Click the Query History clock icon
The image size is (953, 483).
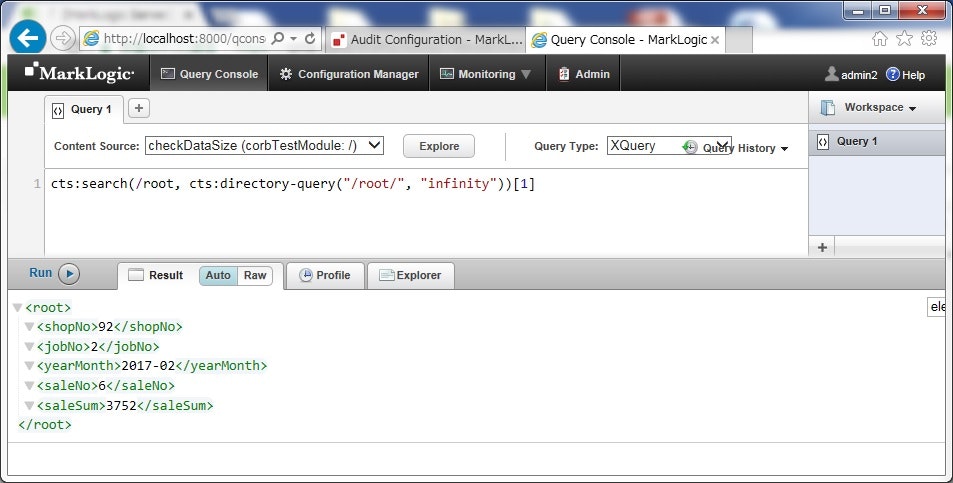(x=690, y=147)
